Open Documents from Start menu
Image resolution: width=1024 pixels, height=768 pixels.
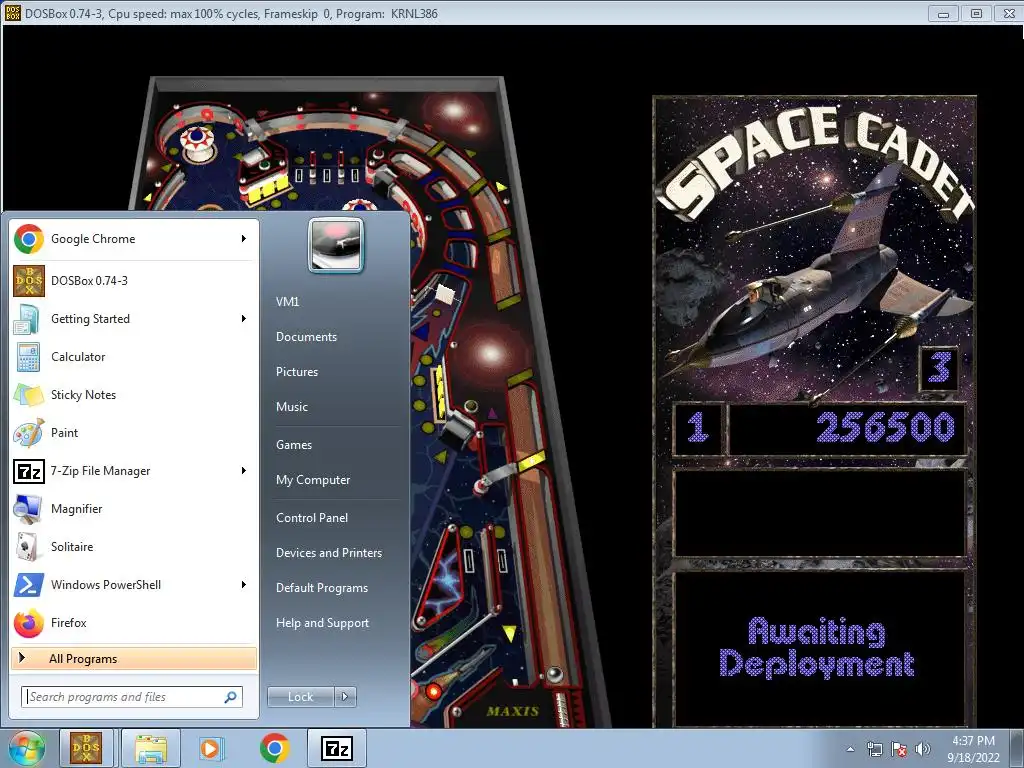[306, 337]
